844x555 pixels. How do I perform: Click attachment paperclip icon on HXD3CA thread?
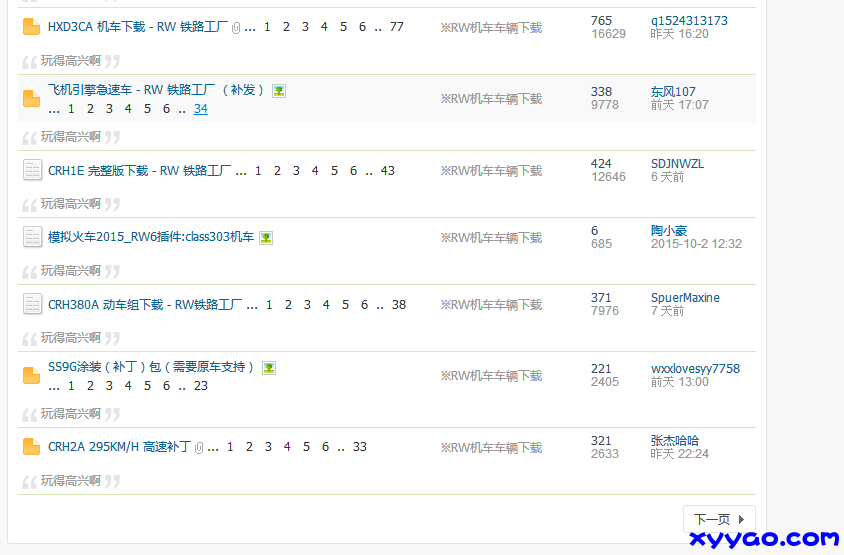coord(236,27)
